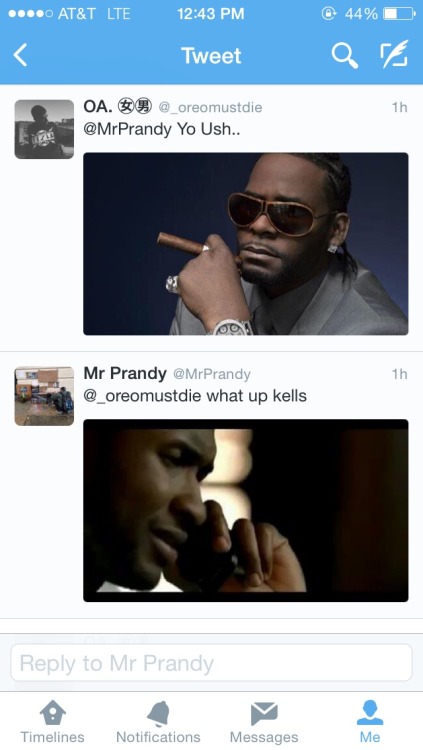This screenshot has height=750, width=423.
Task: Switch to the Me tab
Action: [370, 722]
